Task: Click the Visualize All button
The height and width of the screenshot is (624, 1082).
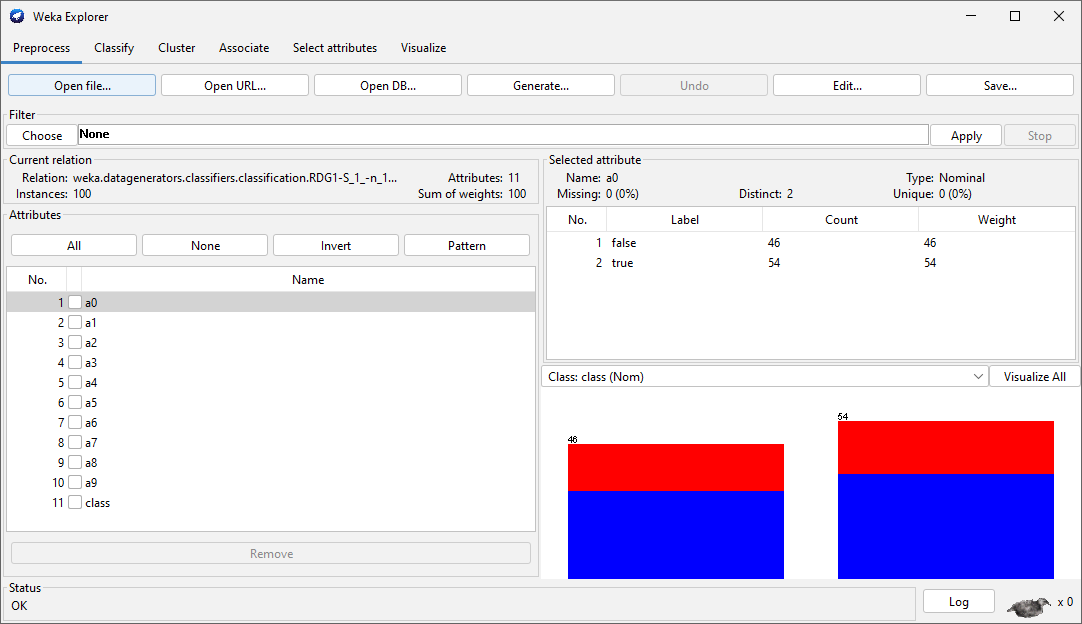Action: pos(1034,377)
